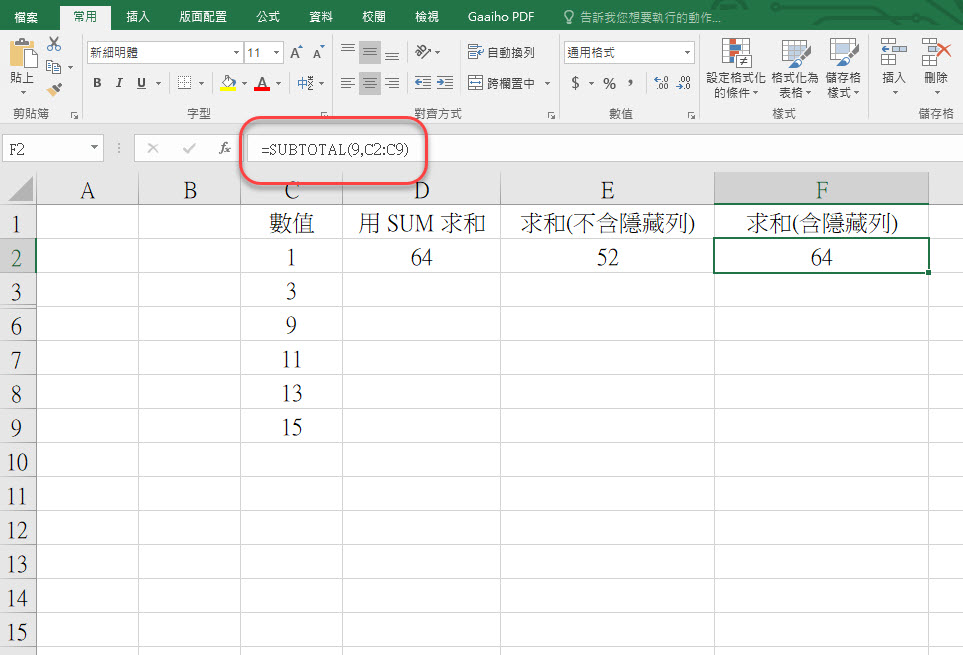Toggle Bold formatting
The image size is (963, 655).
(97, 83)
